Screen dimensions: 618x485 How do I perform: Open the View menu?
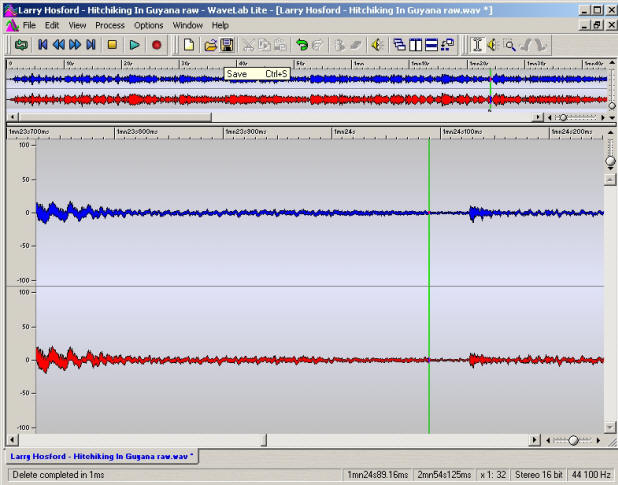[77, 25]
